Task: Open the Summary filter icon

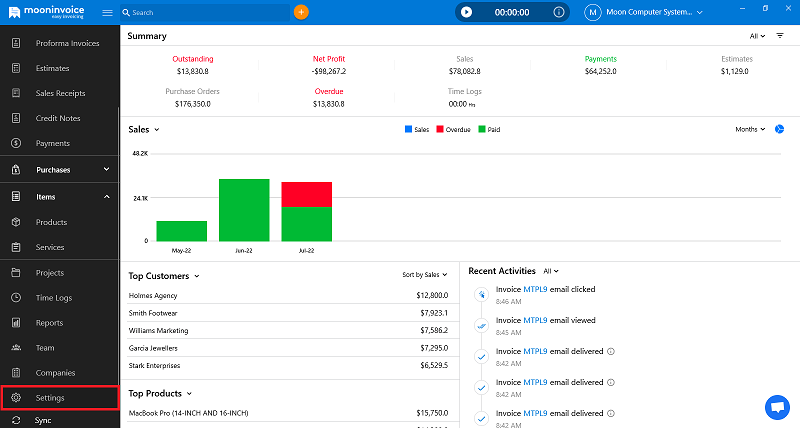Action: [780, 36]
